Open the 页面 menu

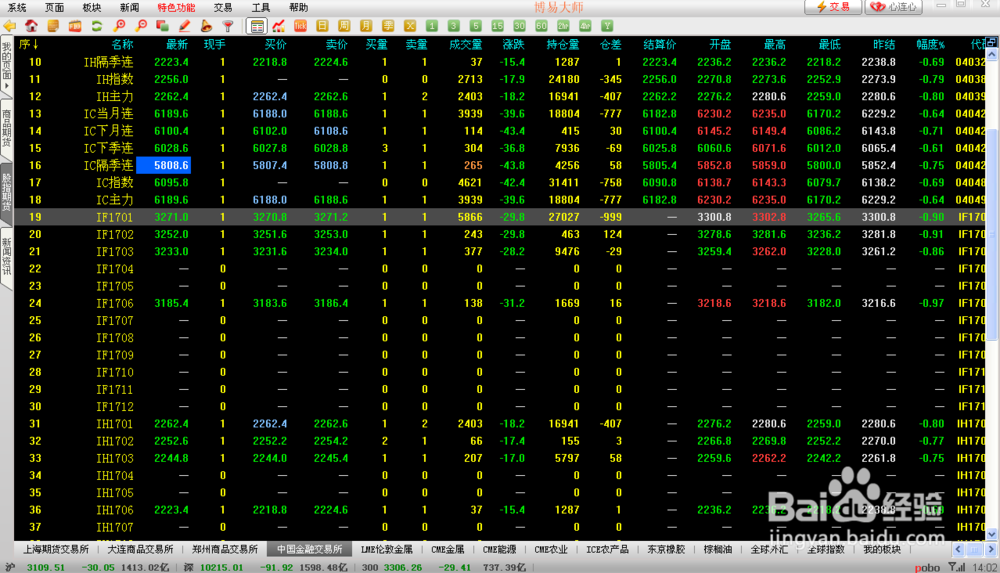click(54, 8)
